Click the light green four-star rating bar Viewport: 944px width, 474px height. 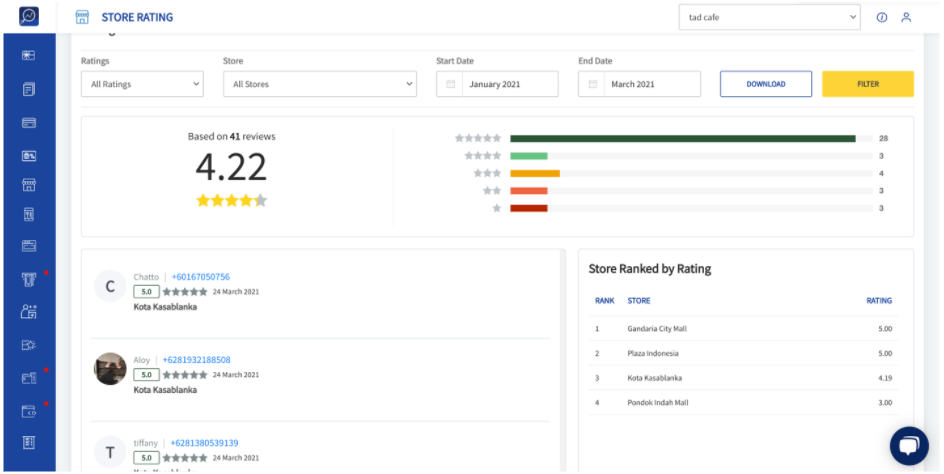(529, 156)
